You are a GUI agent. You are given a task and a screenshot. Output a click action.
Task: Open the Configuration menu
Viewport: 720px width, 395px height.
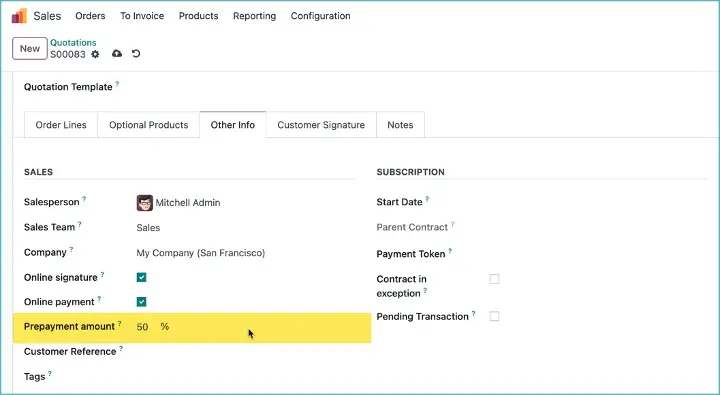tap(321, 16)
